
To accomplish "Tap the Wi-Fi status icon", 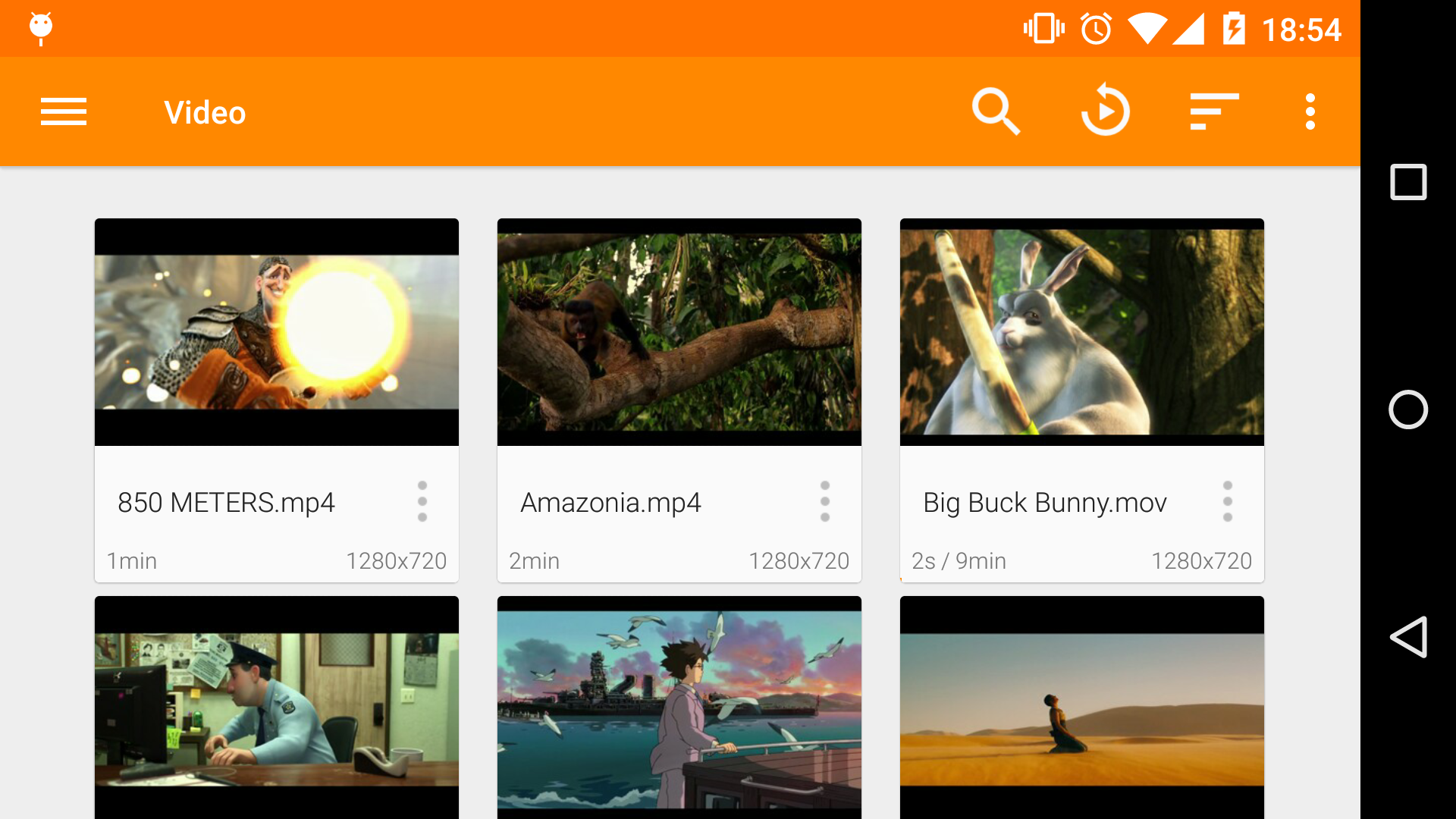I will (x=1147, y=28).
